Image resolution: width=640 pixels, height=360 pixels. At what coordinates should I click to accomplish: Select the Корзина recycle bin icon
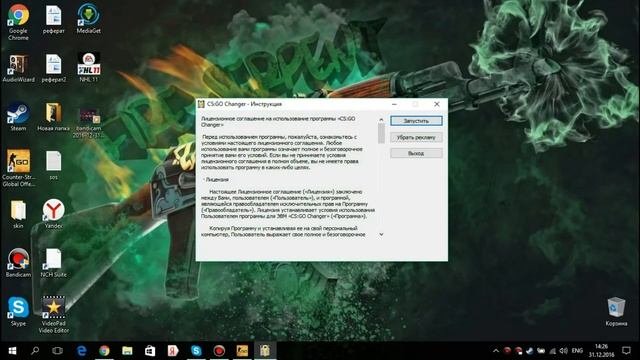(x=616, y=312)
